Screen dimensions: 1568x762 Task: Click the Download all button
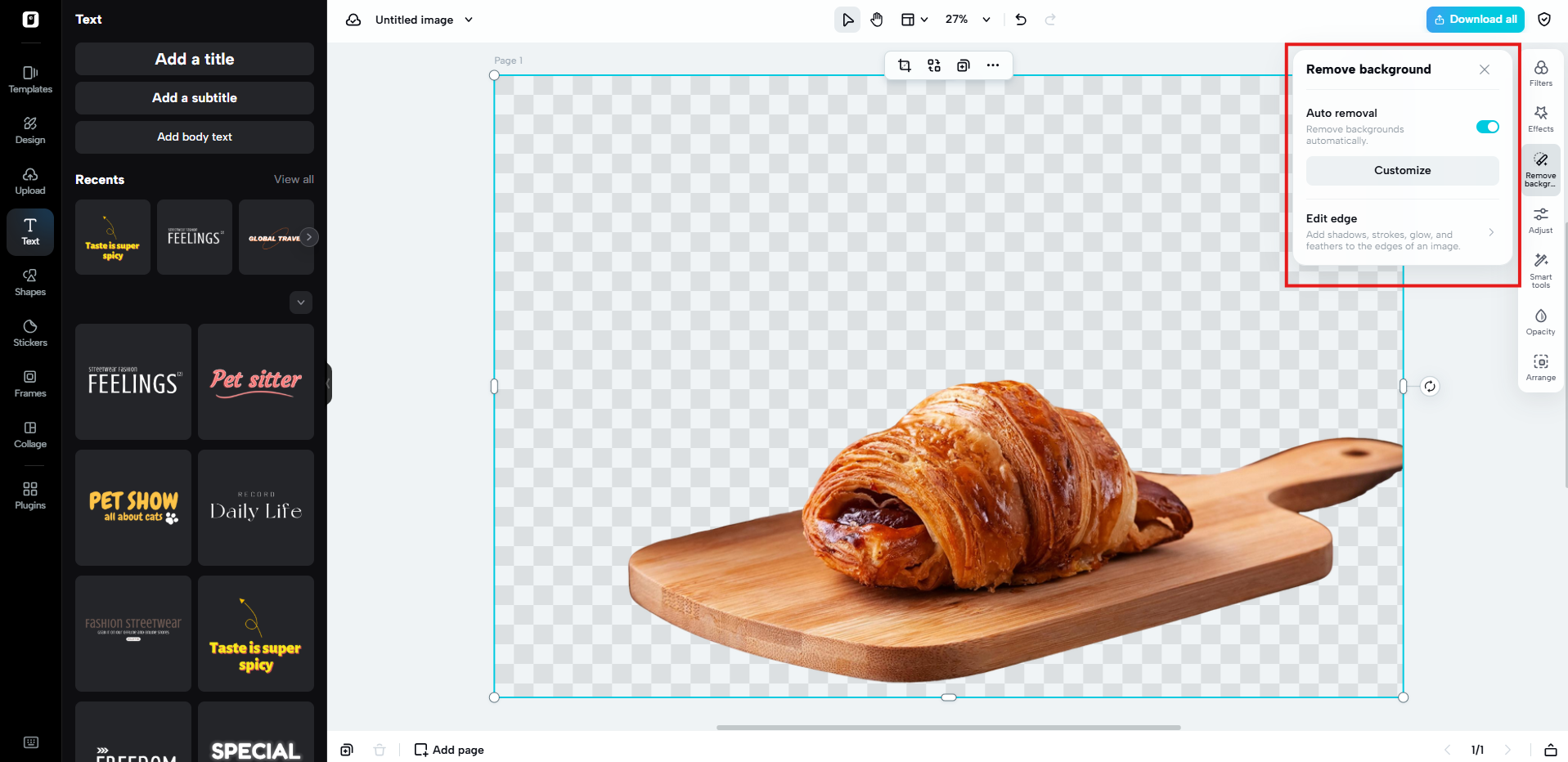coord(1475,20)
